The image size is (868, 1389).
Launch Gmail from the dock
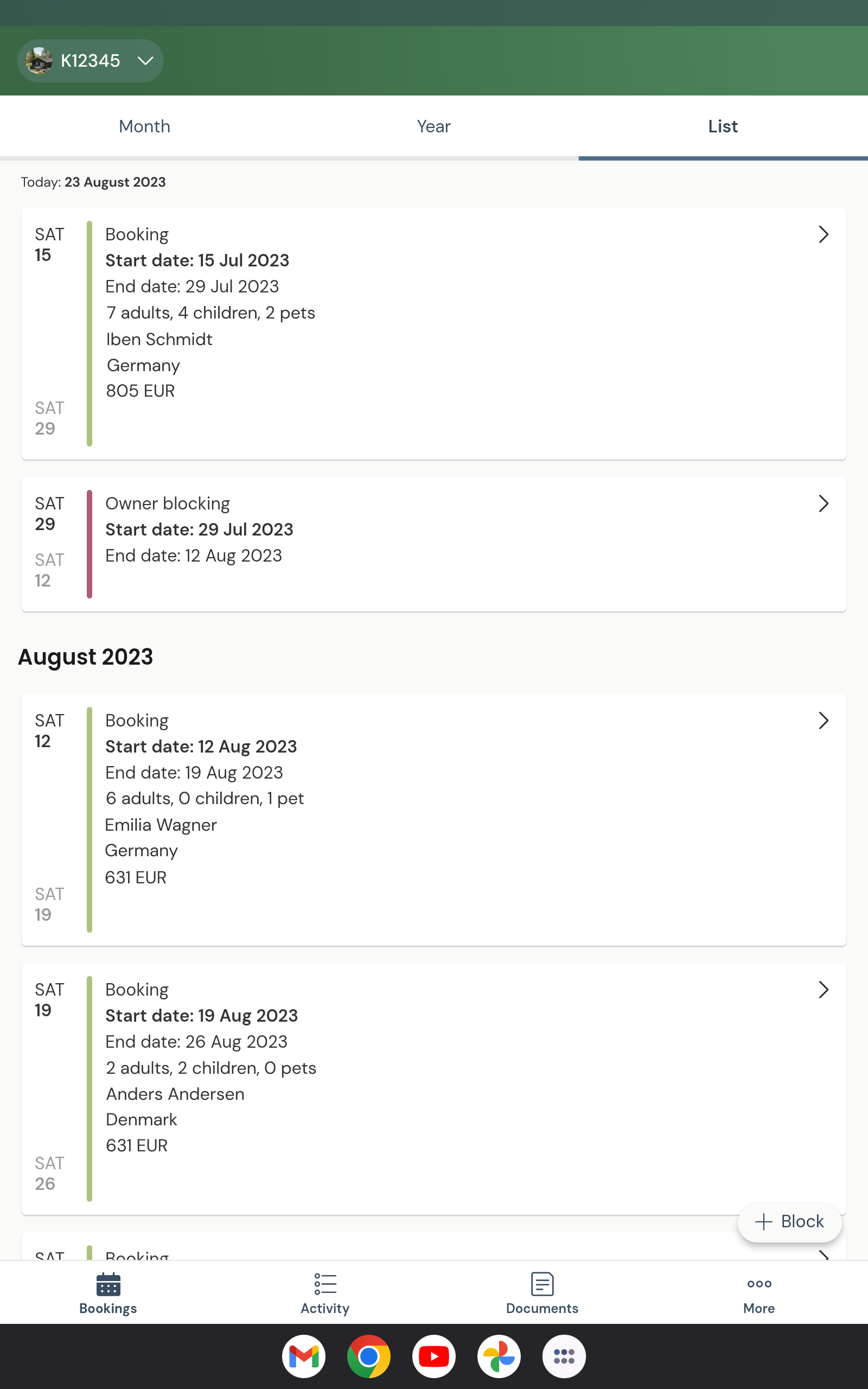[304, 1356]
